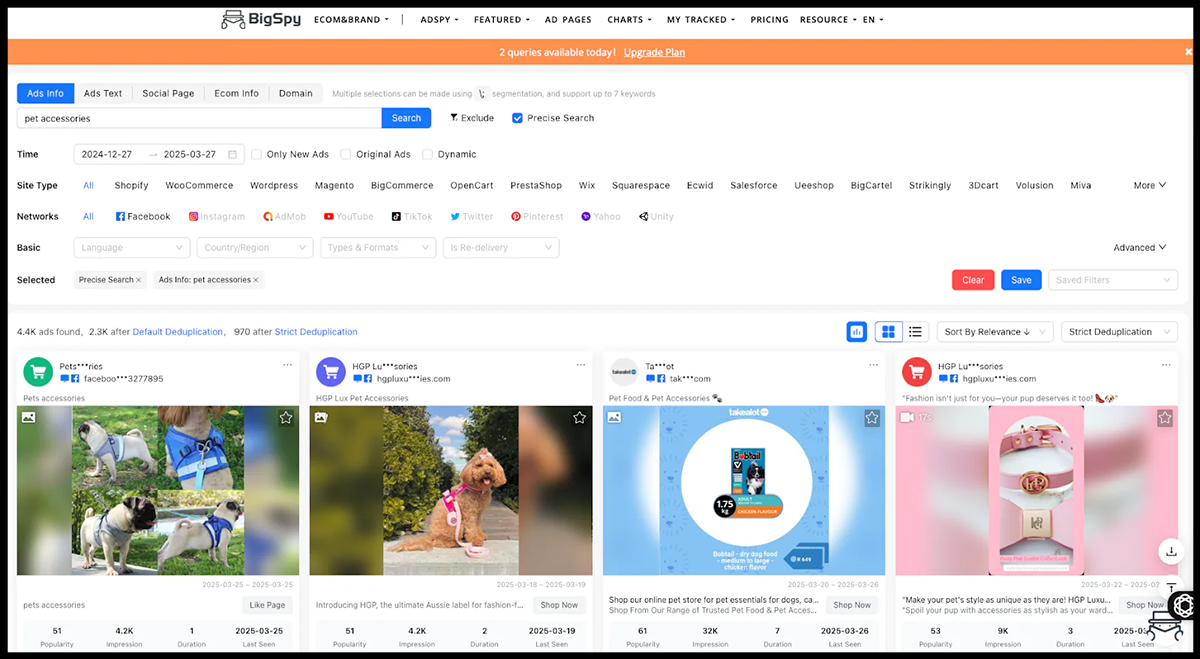Image resolution: width=1200 pixels, height=659 pixels.
Task: Enable the Only New Ads checkbox
Action: click(257, 155)
